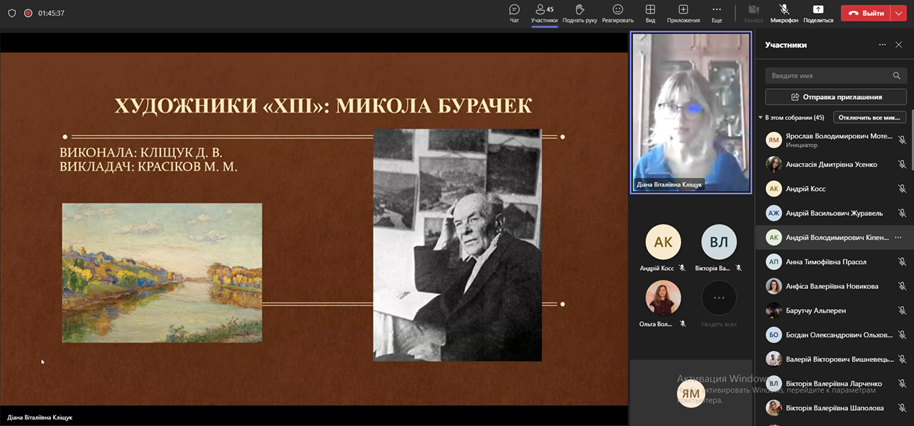The height and width of the screenshot is (426, 914).
Task: Select participant Анна Тимофіївна Прасол
Action: (x=825, y=262)
